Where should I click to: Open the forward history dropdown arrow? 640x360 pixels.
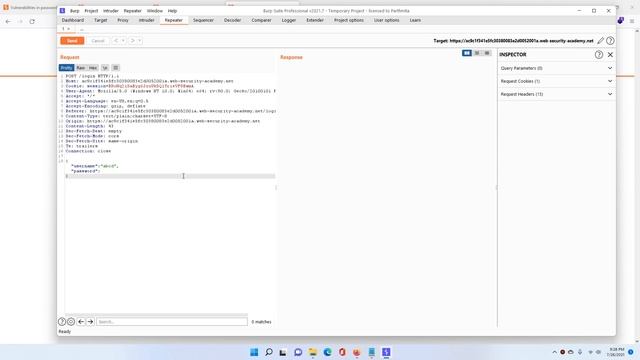[140, 41]
